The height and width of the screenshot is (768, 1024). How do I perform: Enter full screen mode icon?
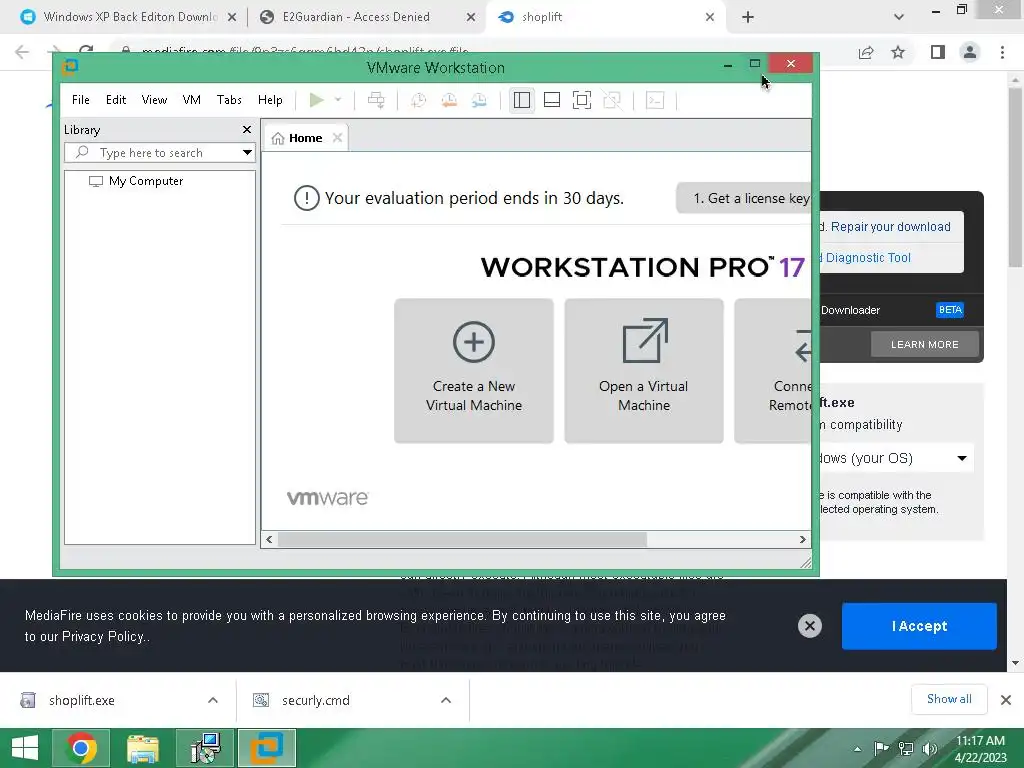pos(582,100)
